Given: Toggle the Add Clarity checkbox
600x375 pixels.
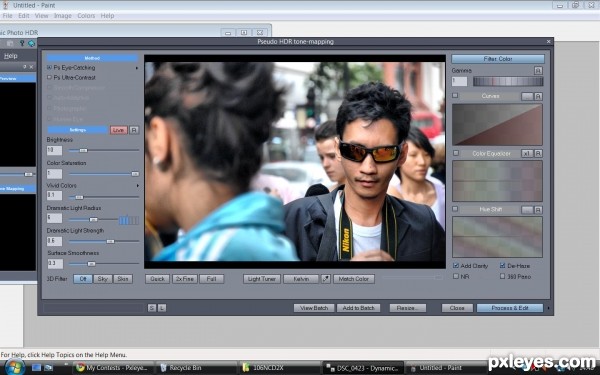Looking at the screenshot, I should [x=456, y=265].
